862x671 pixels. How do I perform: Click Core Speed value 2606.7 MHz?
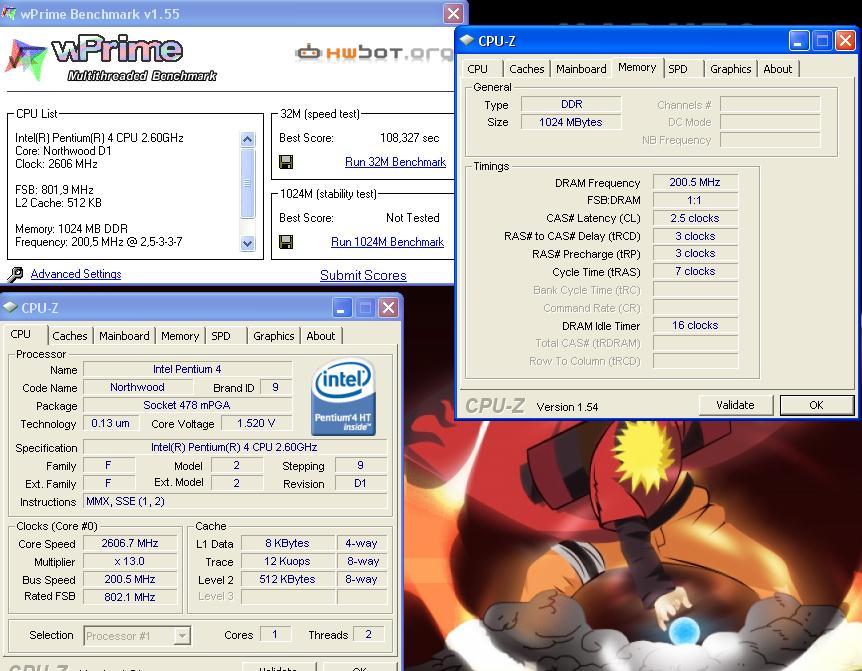tap(130, 544)
